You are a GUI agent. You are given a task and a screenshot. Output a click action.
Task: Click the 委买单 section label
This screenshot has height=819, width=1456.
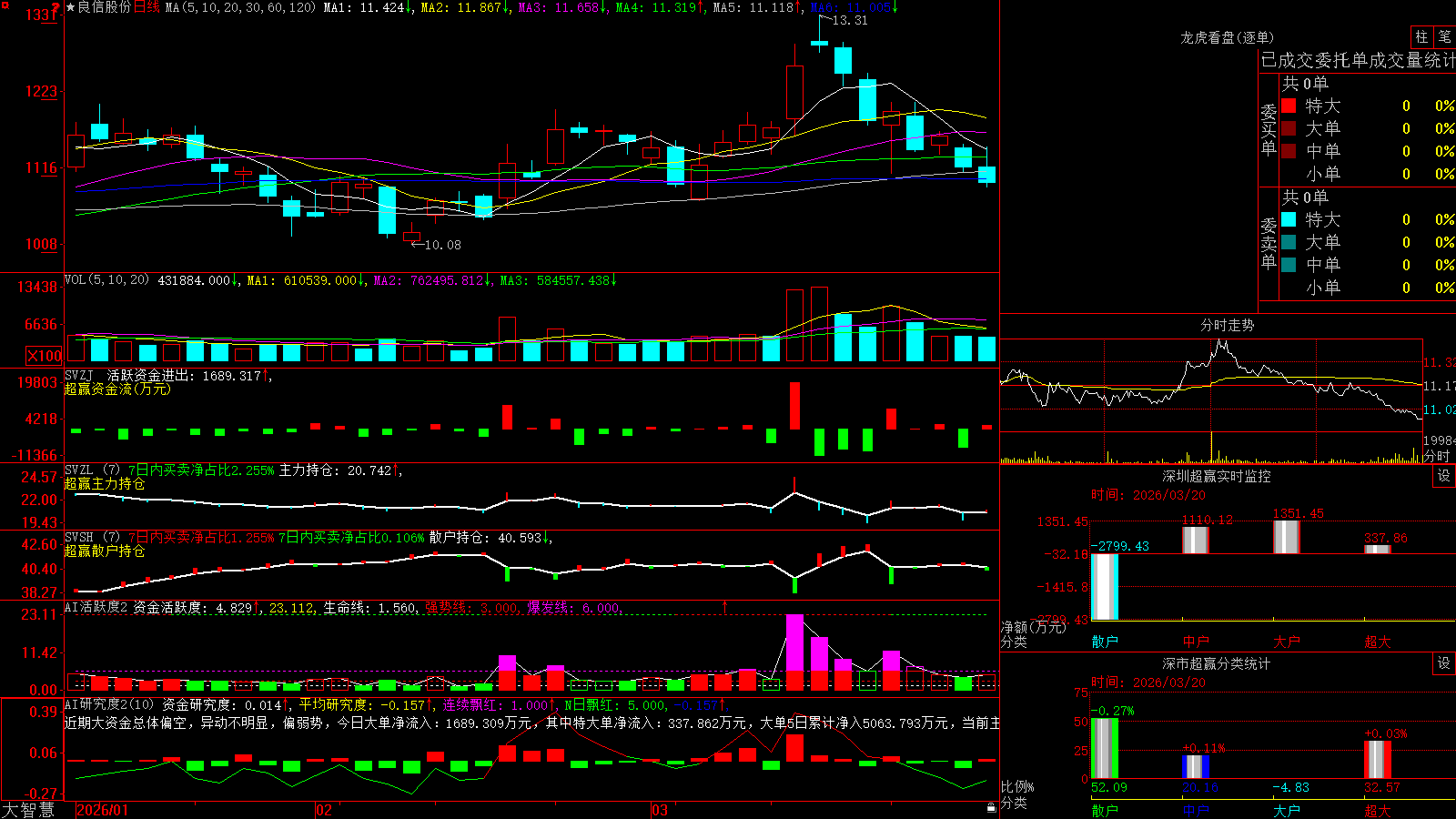1269,130
